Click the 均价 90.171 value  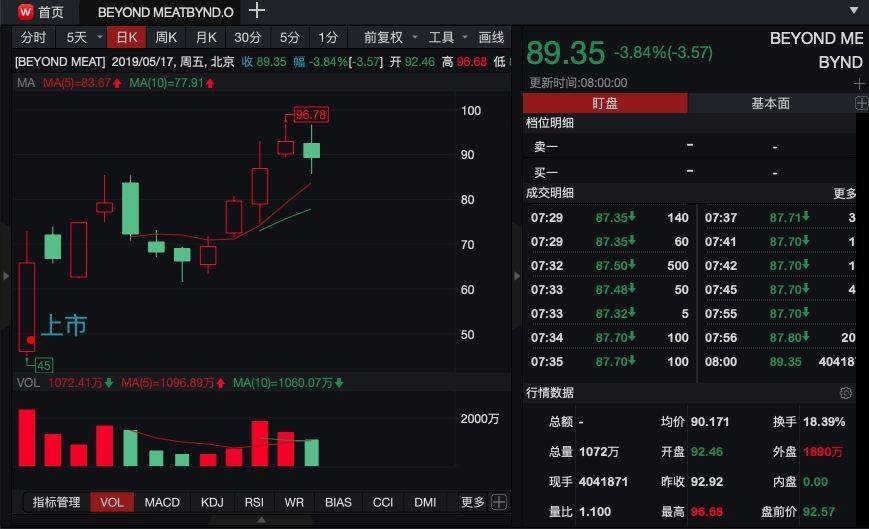tap(709, 422)
